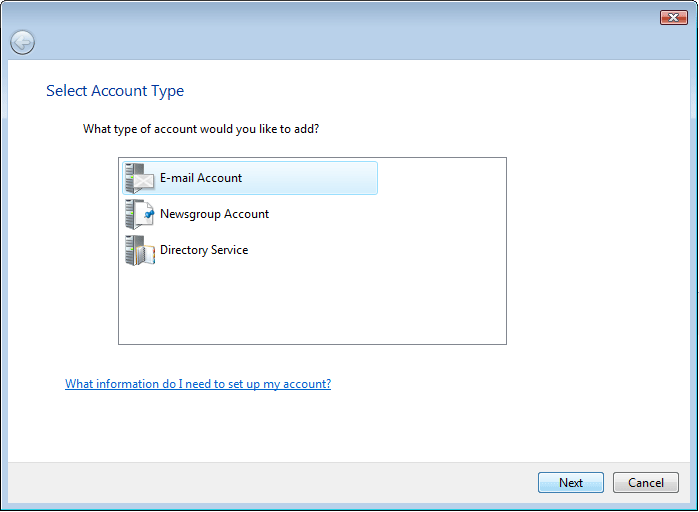Select the "E-mail Account" label

coord(201,178)
